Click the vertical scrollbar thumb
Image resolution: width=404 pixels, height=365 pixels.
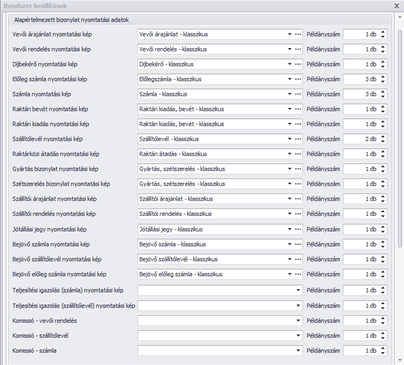(400, 138)
